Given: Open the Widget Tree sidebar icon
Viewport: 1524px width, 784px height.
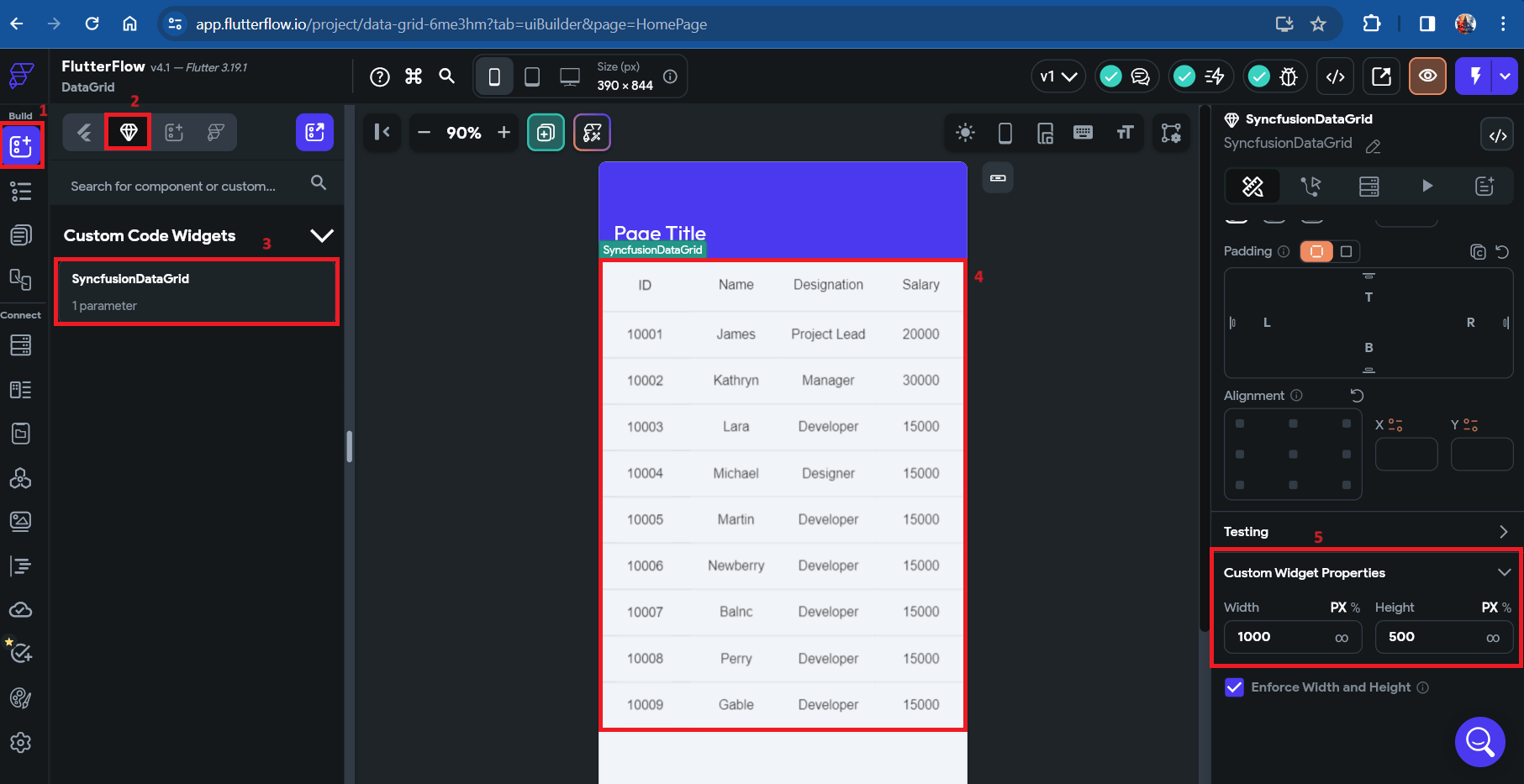Looking at the screenshot, I should pos(21,192).
